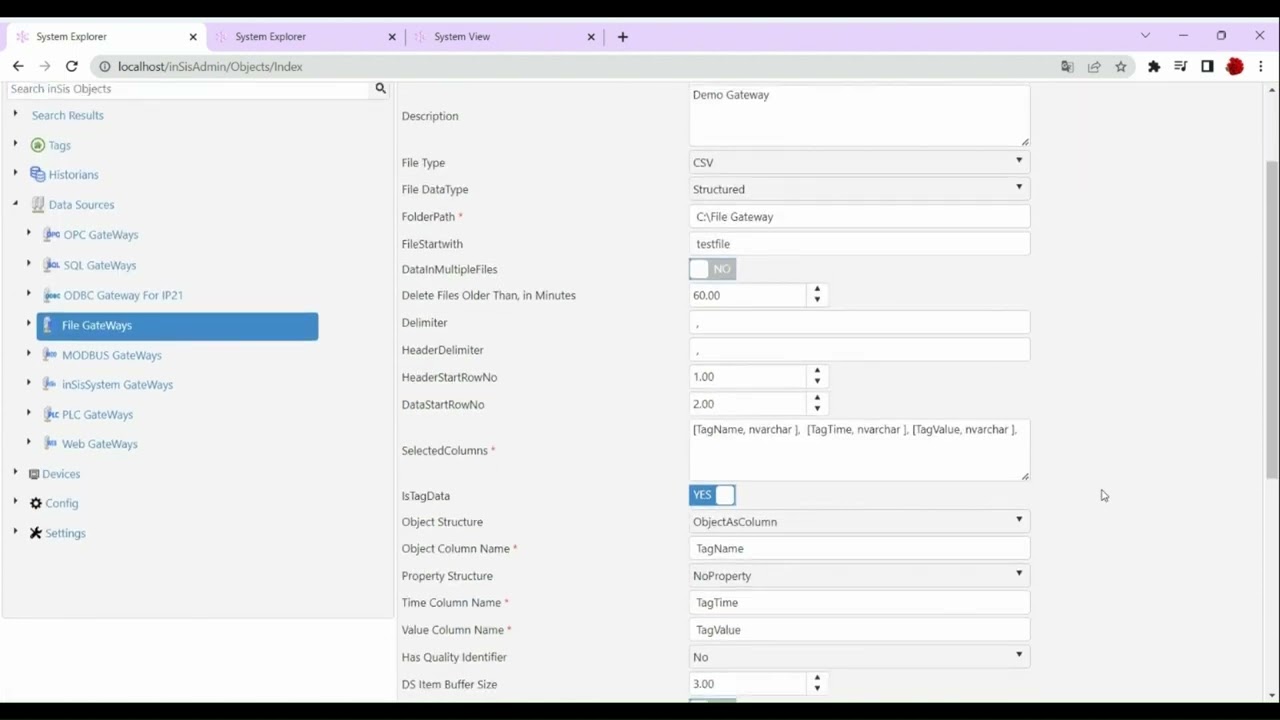Open the File Type CSV dropdown

pyautogui.click(x=859, y=162)
